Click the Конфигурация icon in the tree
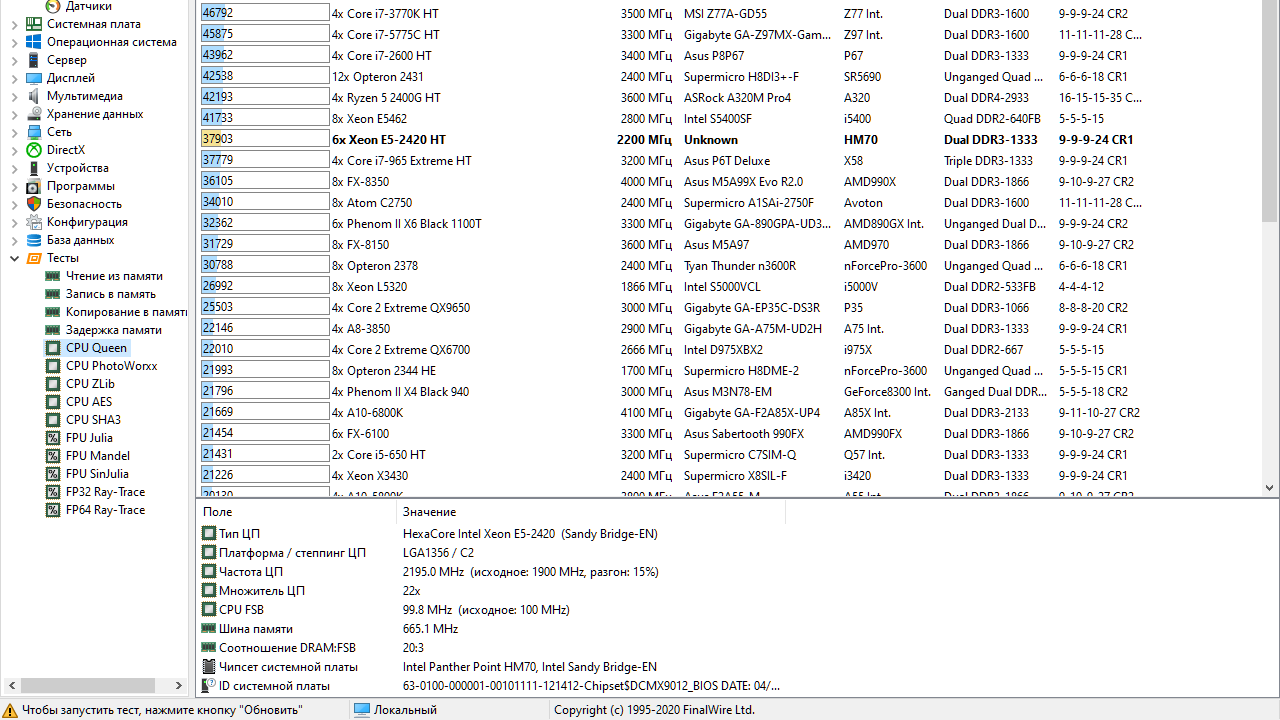Viewport: 1280px width, 720px height. click(x=34, y=222)
